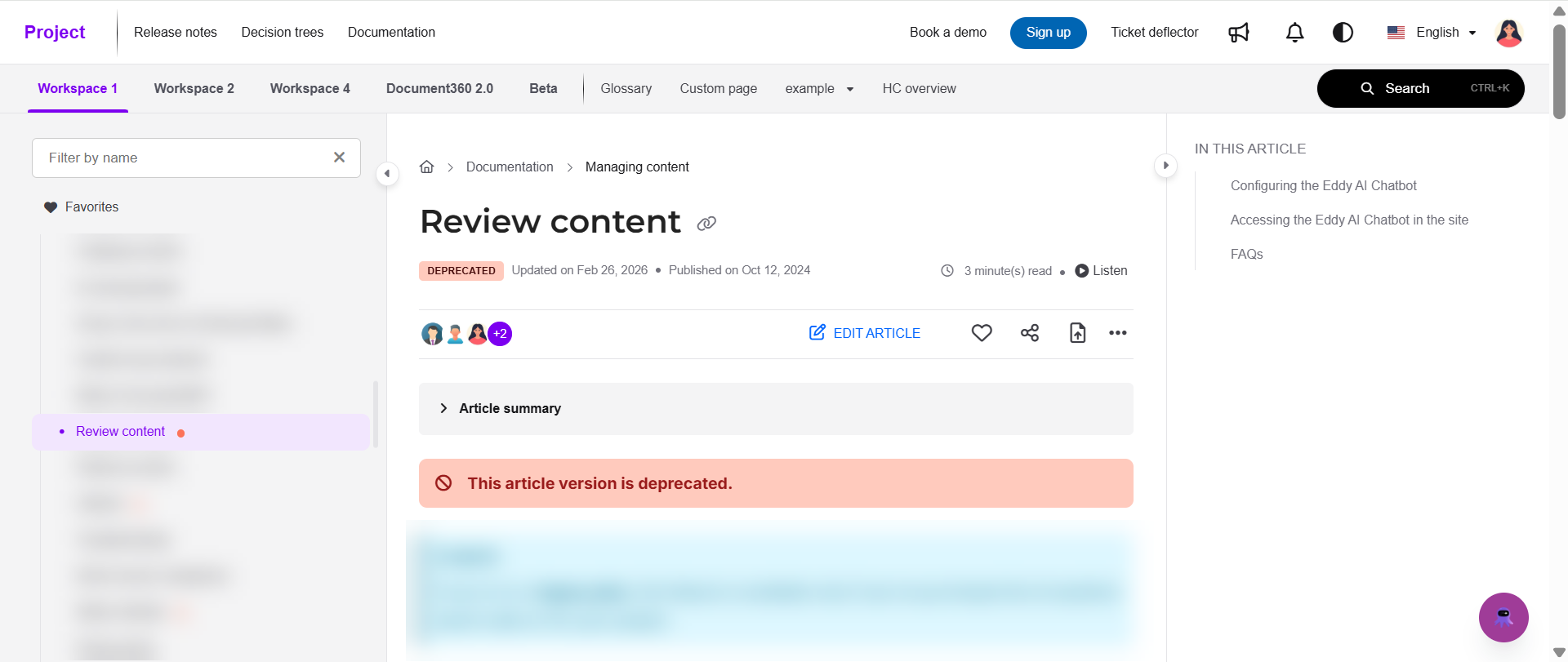This screenshot has width=1568, height=662.
Task: Clear the filter with the X icon
Action: pyautogui.click(x=340, y=158)
